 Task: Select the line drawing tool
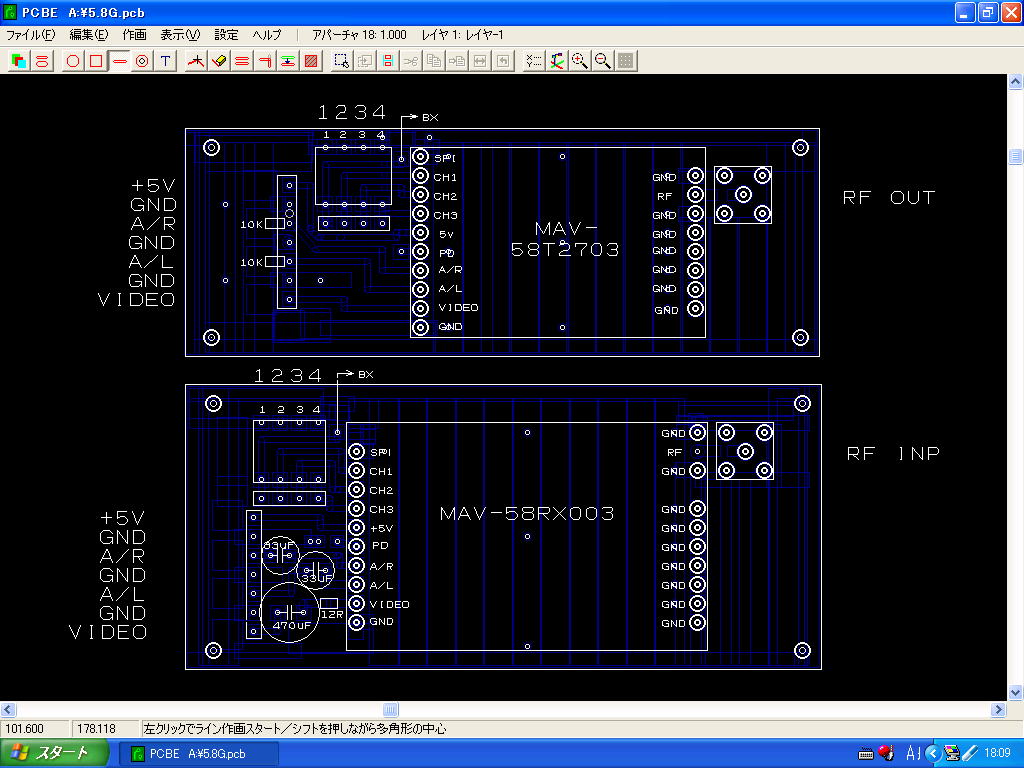coord(120,61)
